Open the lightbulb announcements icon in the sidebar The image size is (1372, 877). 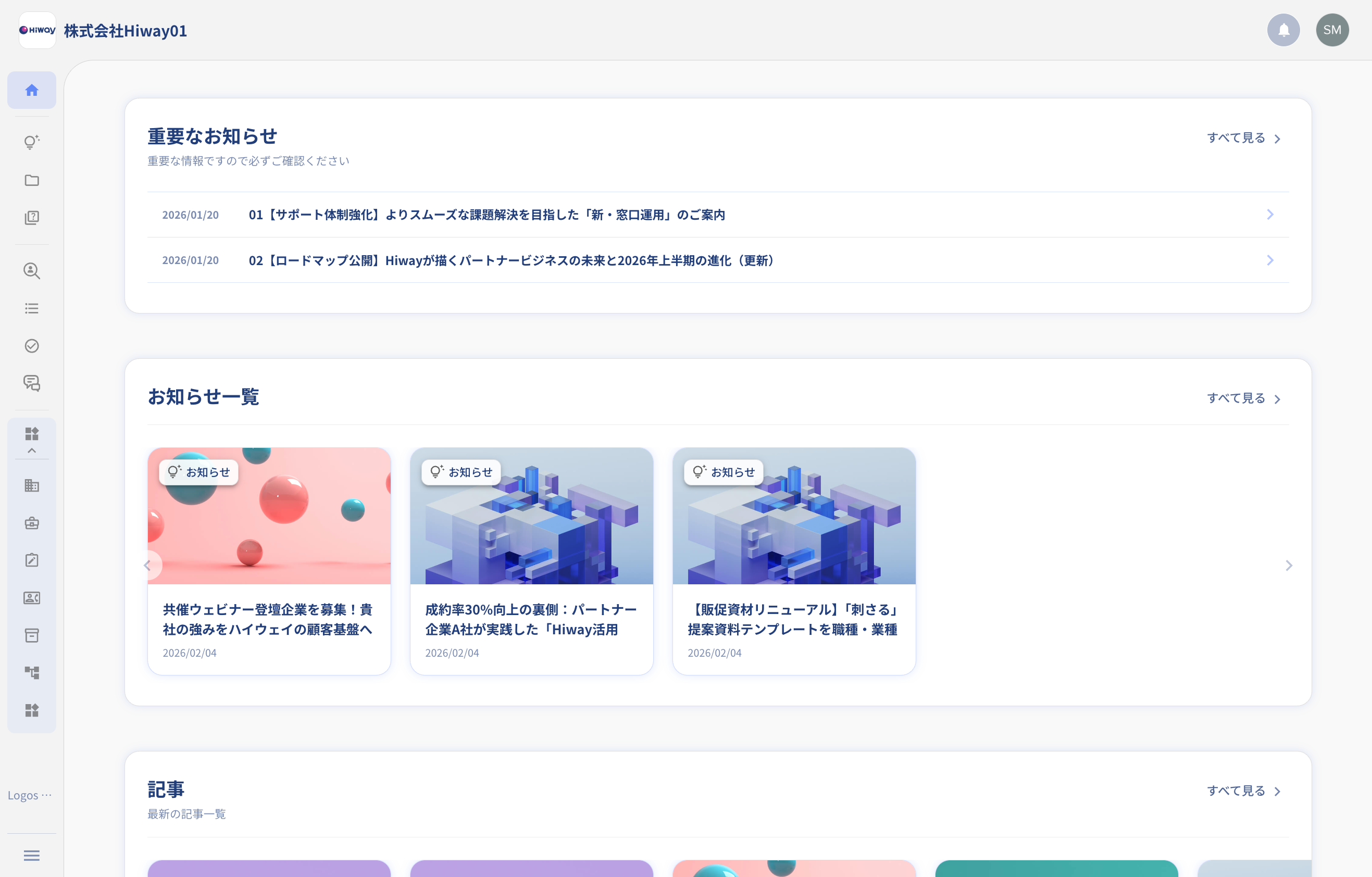point(32,142)
